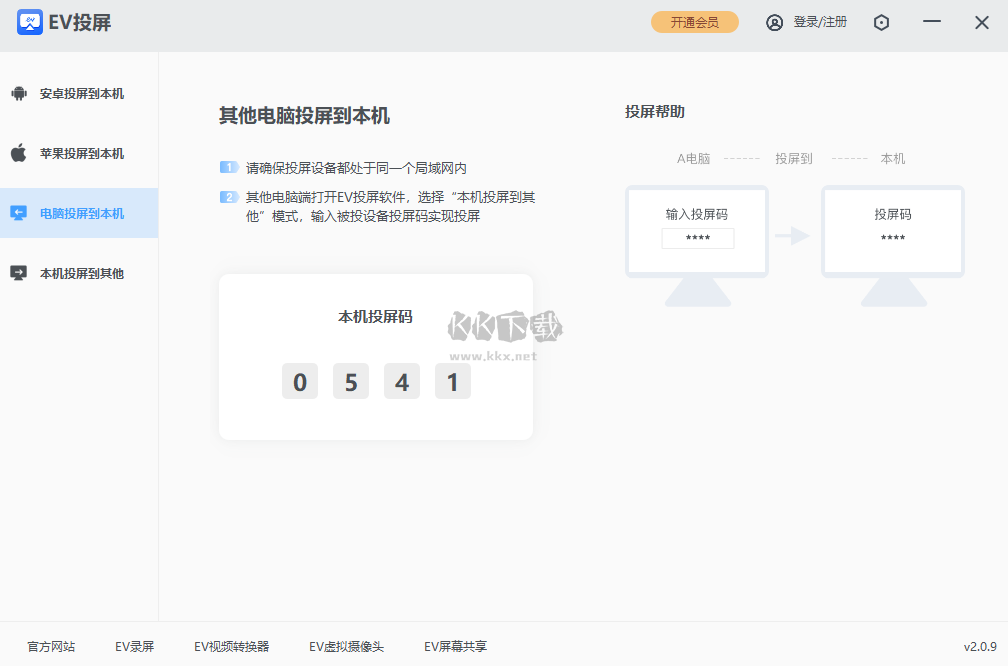Viewport: 1008px width, 666px height.
Task: Click the number 1 info badge icon
Action: point(229,166)
